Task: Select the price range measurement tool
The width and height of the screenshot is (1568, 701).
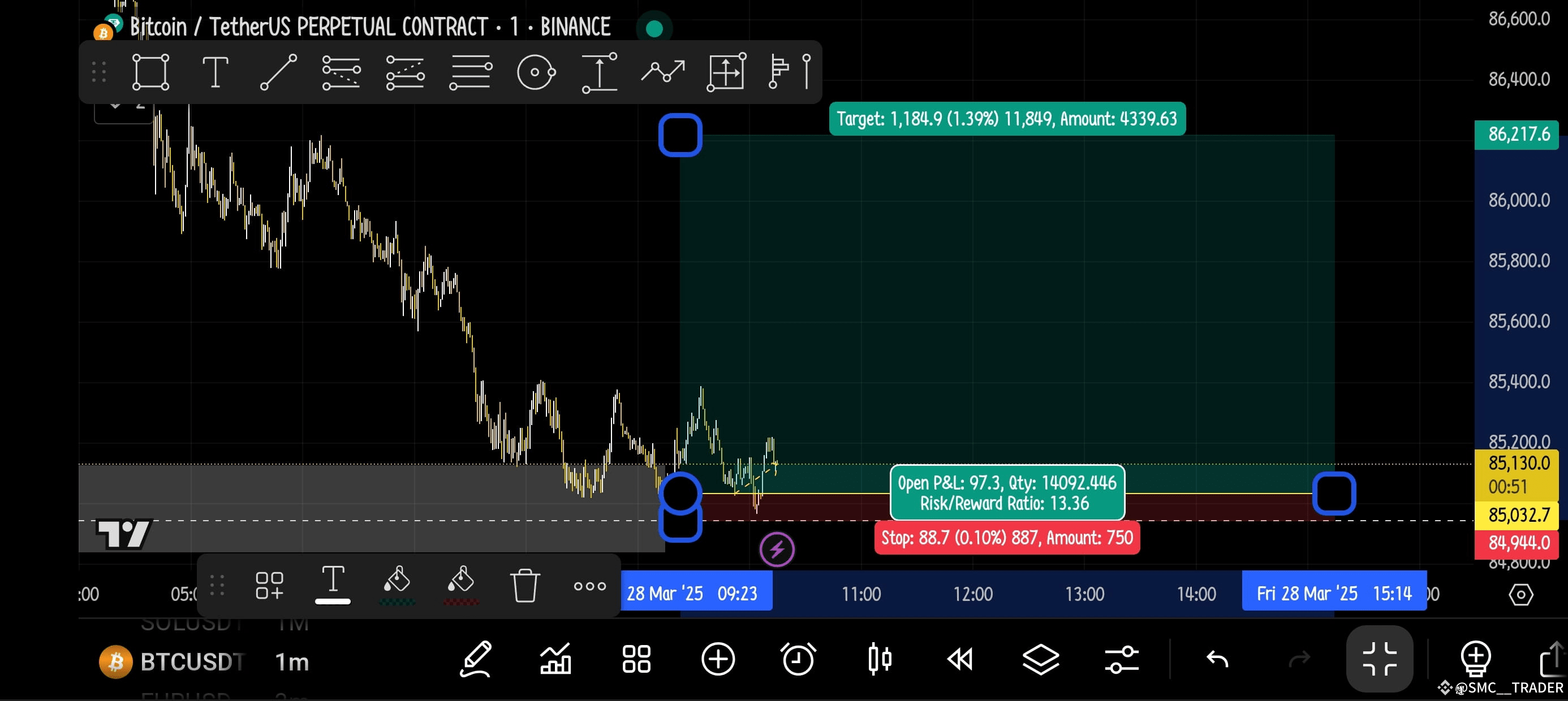Action: click(599, 72)
